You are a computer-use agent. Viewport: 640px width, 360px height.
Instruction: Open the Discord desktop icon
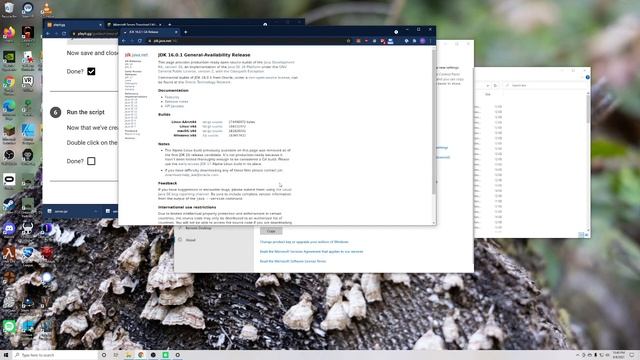[9, 229]
